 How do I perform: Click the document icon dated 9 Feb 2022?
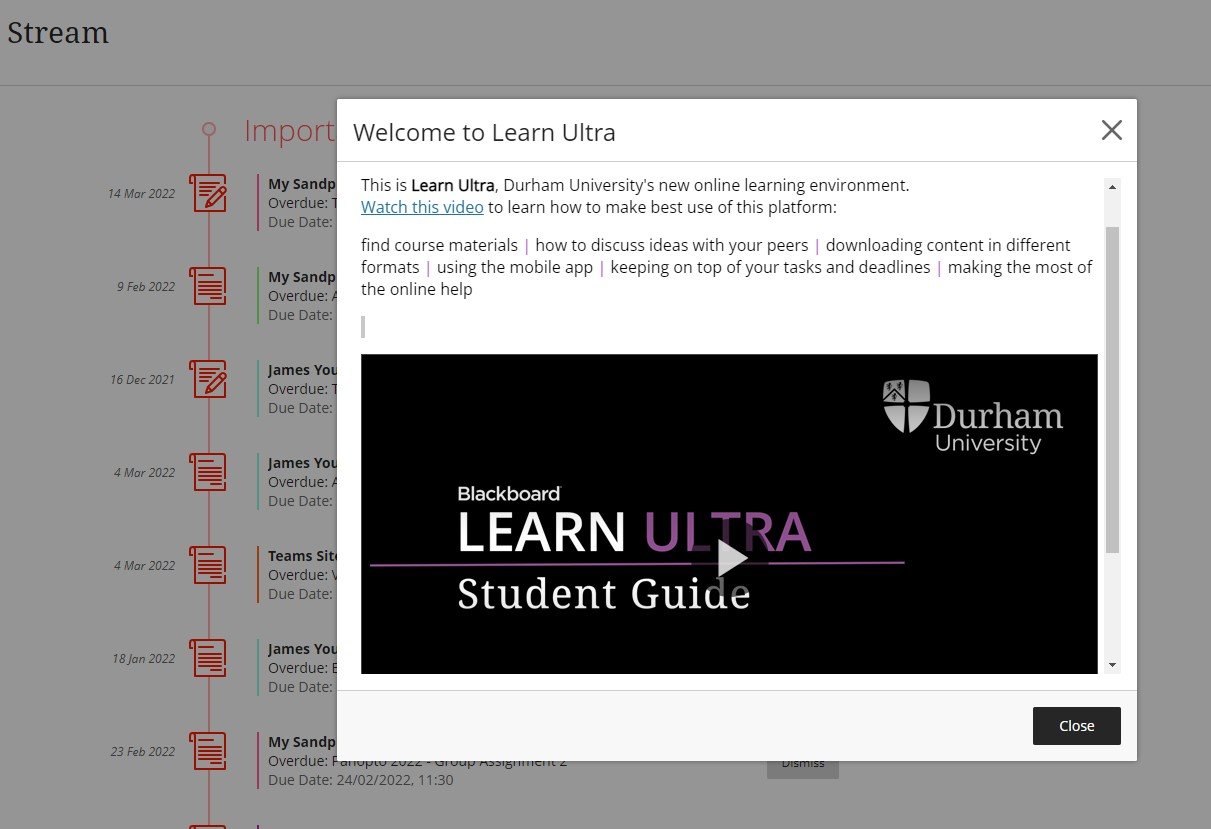point(208,286)
